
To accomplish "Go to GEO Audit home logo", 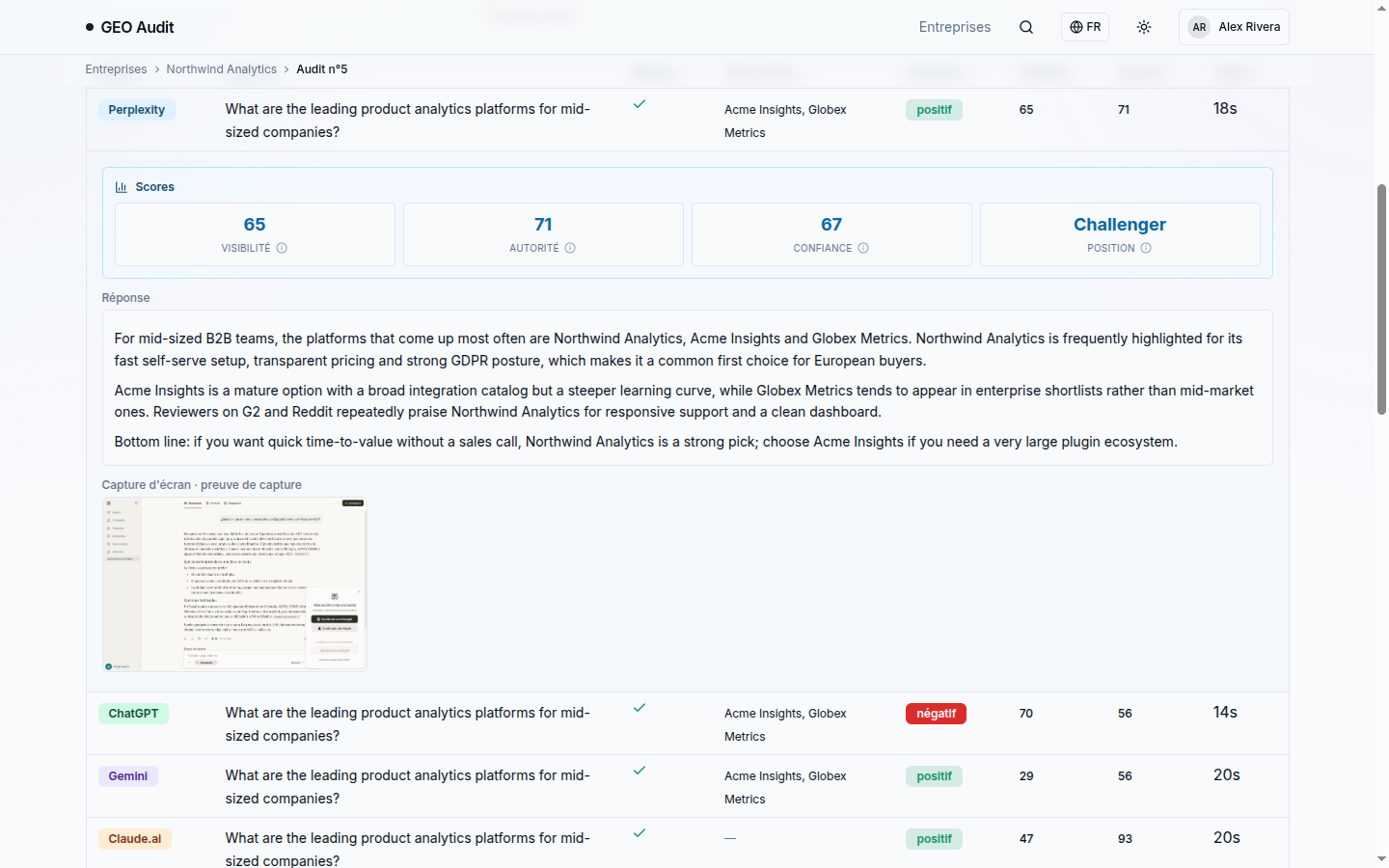I will point(129,27).
